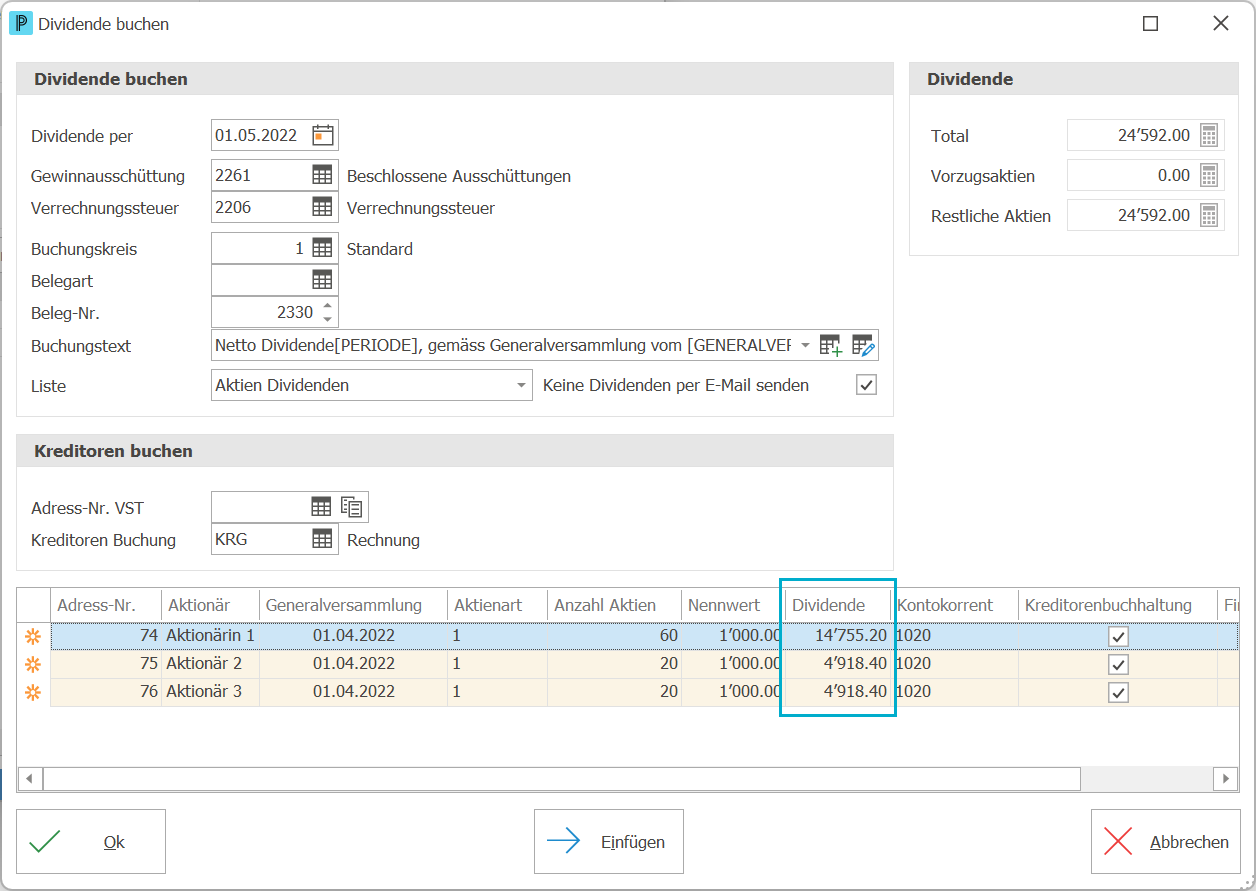Viewport: 1256px width, 891px height.
Task: Click the Anzahl Aktien column header
Action: [x=615, y=605]
